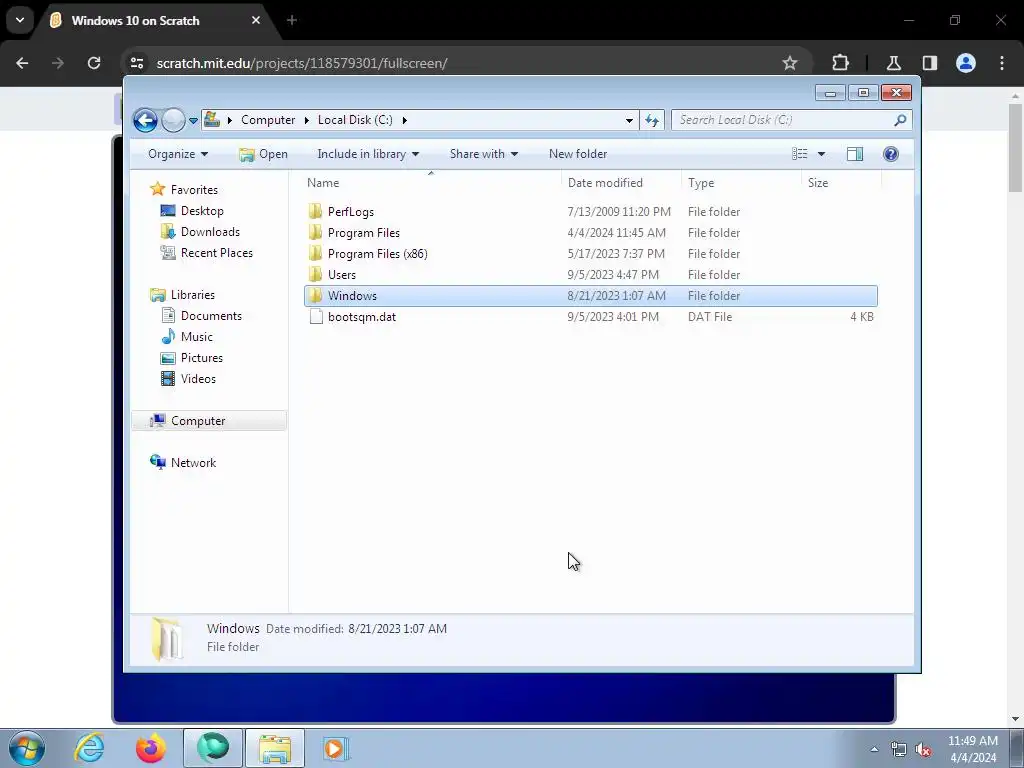Show hidden system tray icons
This screenshot has height=768, width=1024.
tap(874, 749)
